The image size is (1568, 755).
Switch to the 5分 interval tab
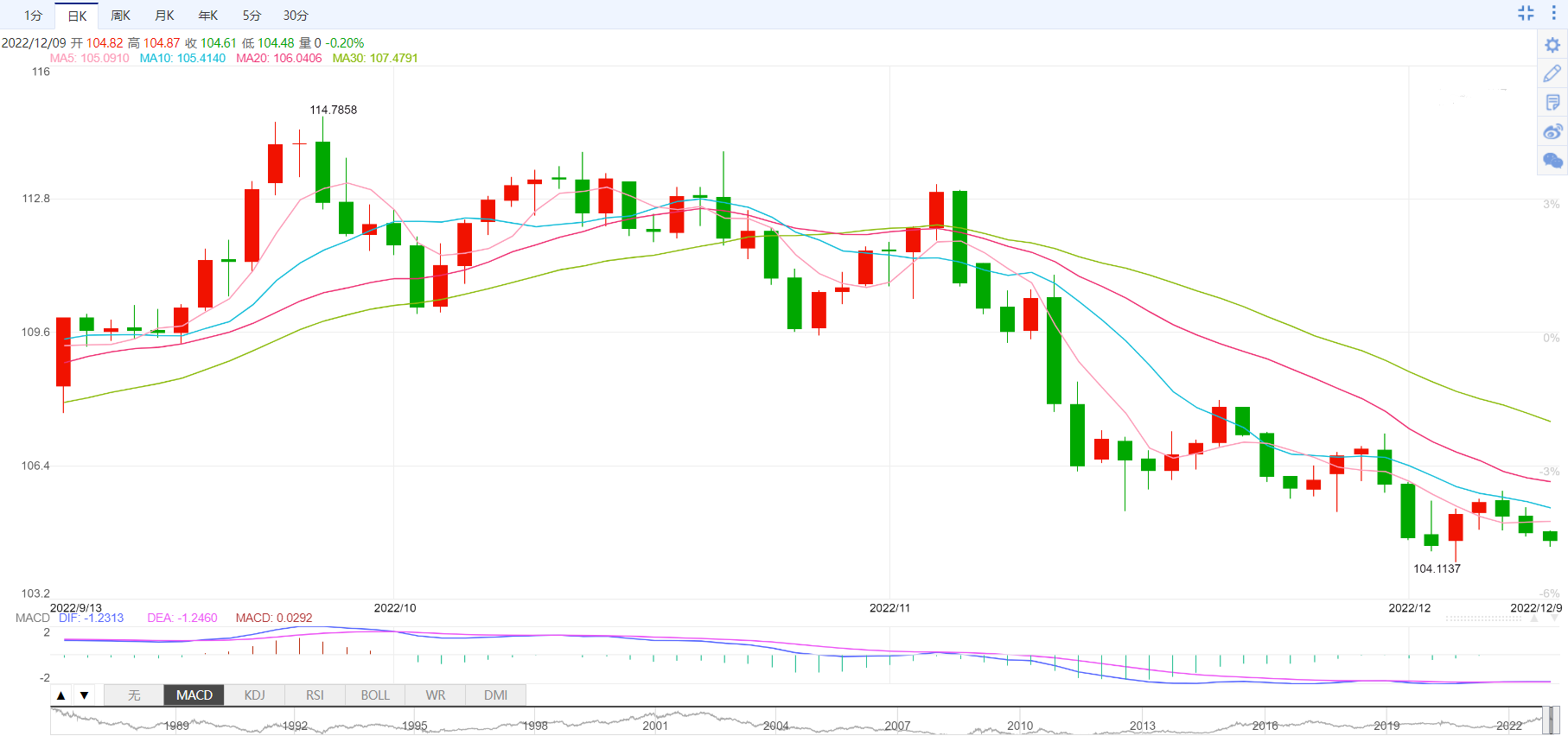coord(252,16)
